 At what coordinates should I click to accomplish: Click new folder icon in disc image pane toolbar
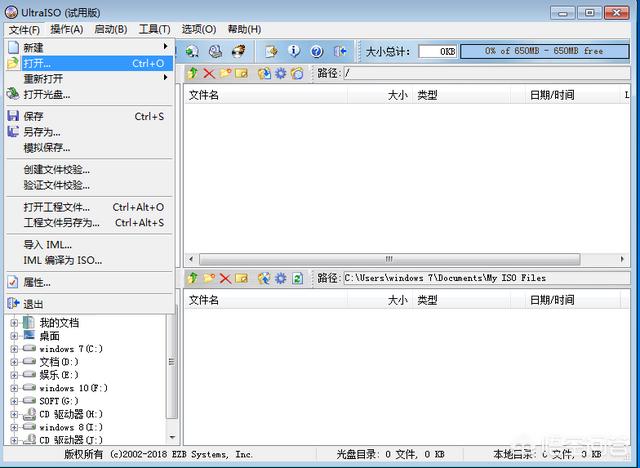225,73
